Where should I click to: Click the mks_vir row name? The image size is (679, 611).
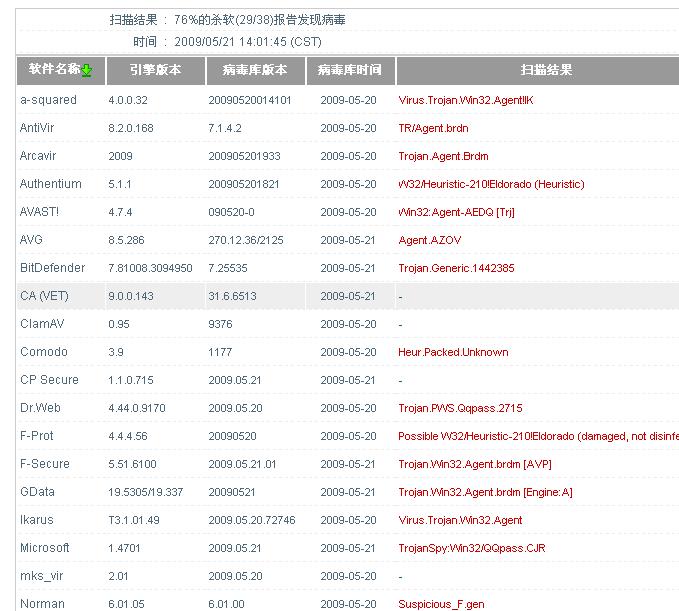42,576
